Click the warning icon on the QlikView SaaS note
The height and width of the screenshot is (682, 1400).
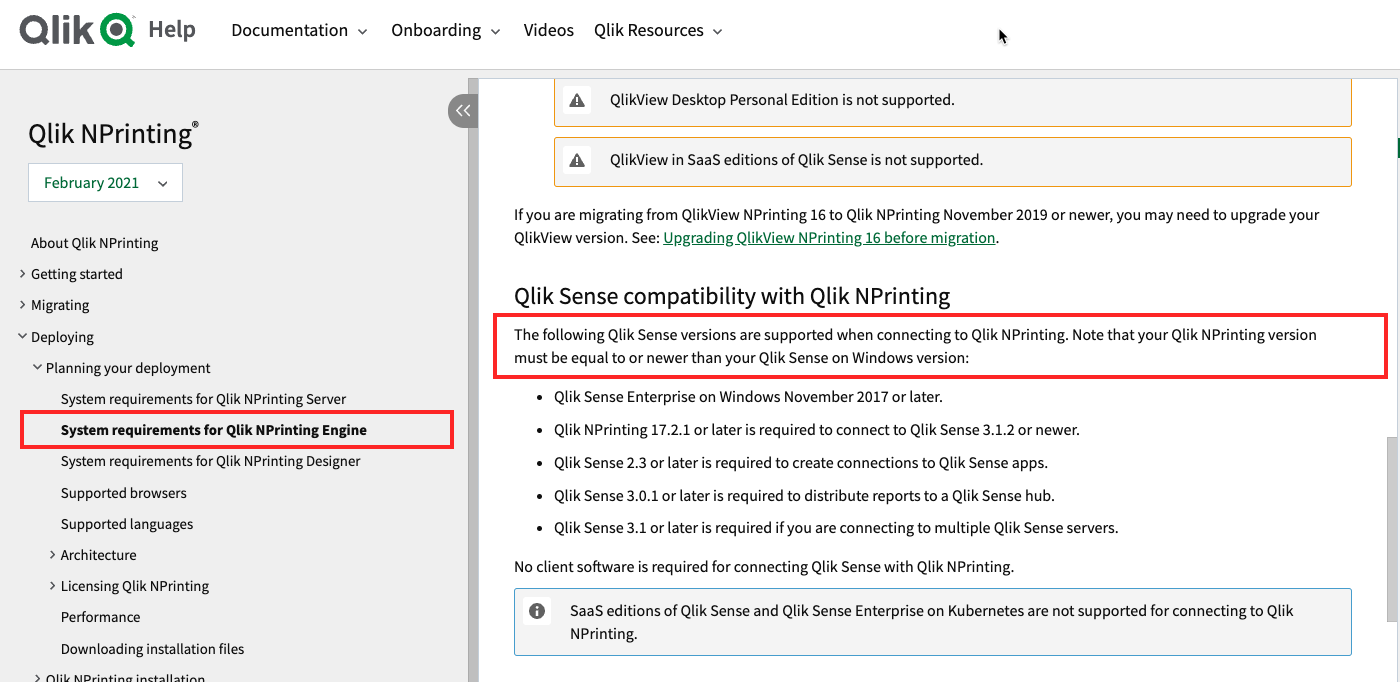click(577, 161)
